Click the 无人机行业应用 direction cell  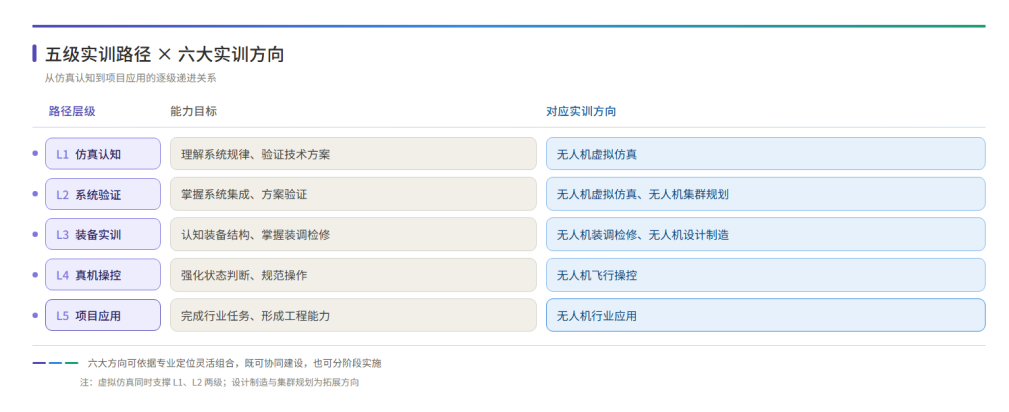pyautogui.click(x=766, y=315)
